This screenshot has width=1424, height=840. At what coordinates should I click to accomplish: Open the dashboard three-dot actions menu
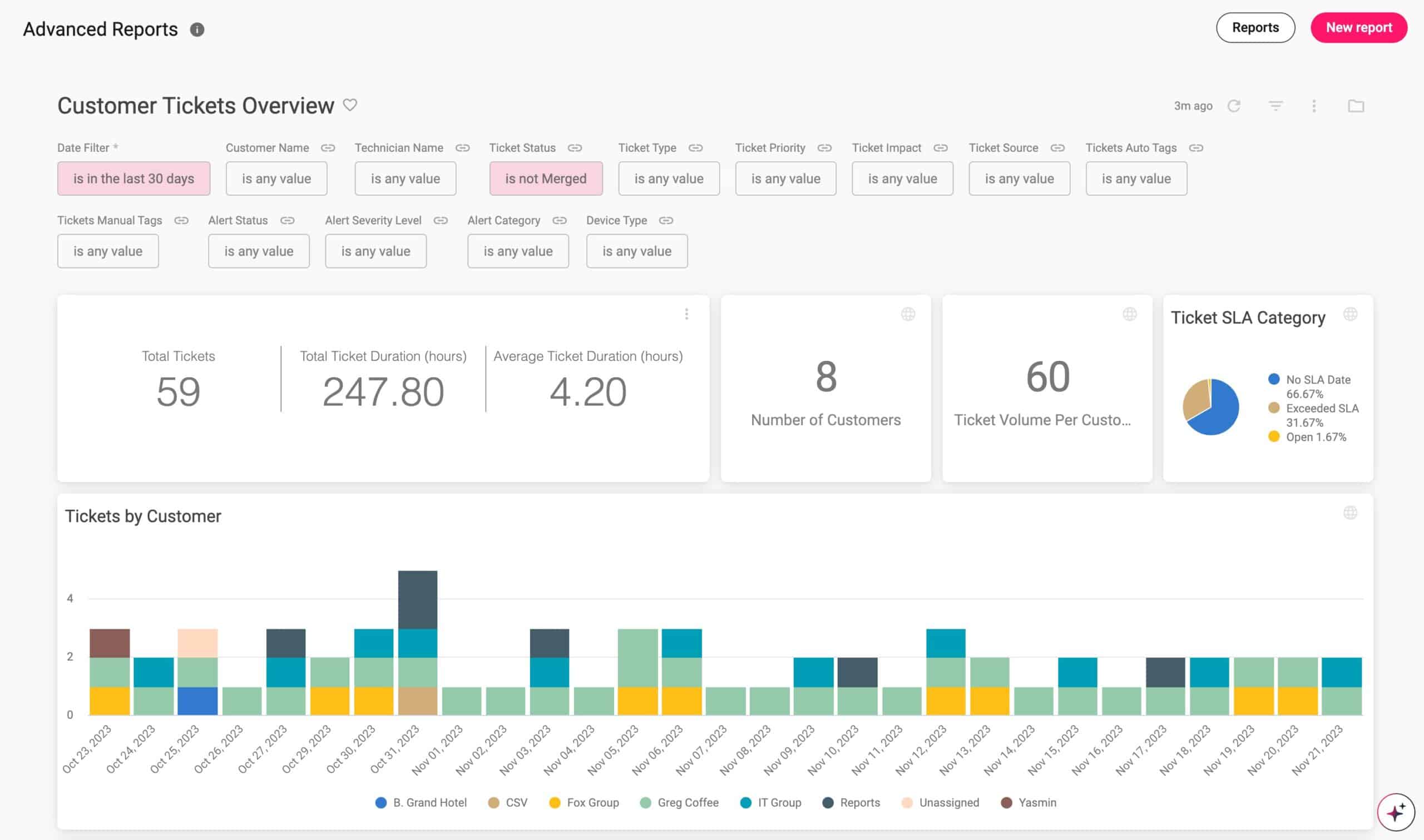click(x=1314, y=106)
